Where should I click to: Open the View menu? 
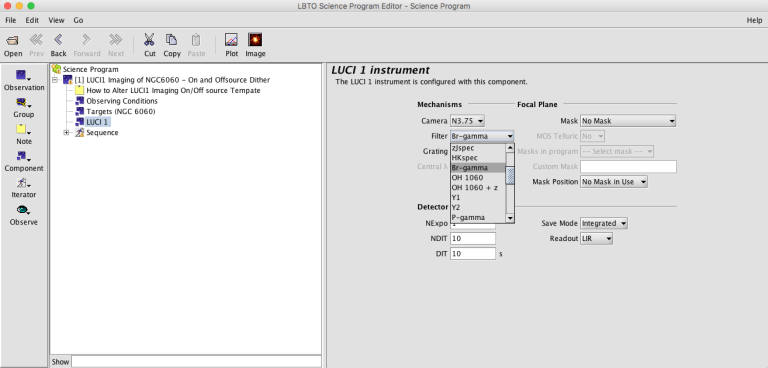tap(56, 20)
